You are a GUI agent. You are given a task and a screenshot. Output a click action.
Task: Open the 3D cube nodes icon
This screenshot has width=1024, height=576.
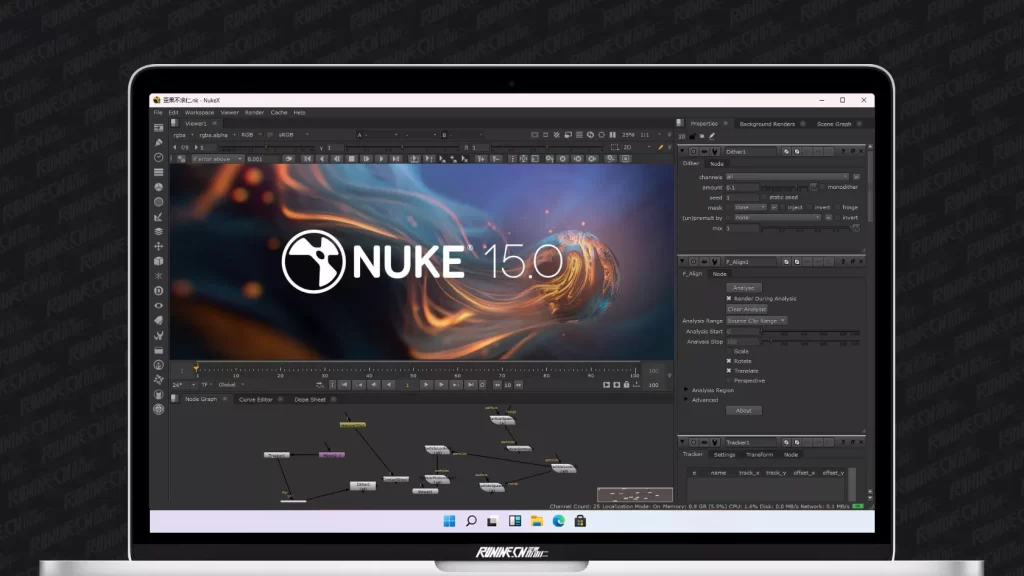(158, 261)
